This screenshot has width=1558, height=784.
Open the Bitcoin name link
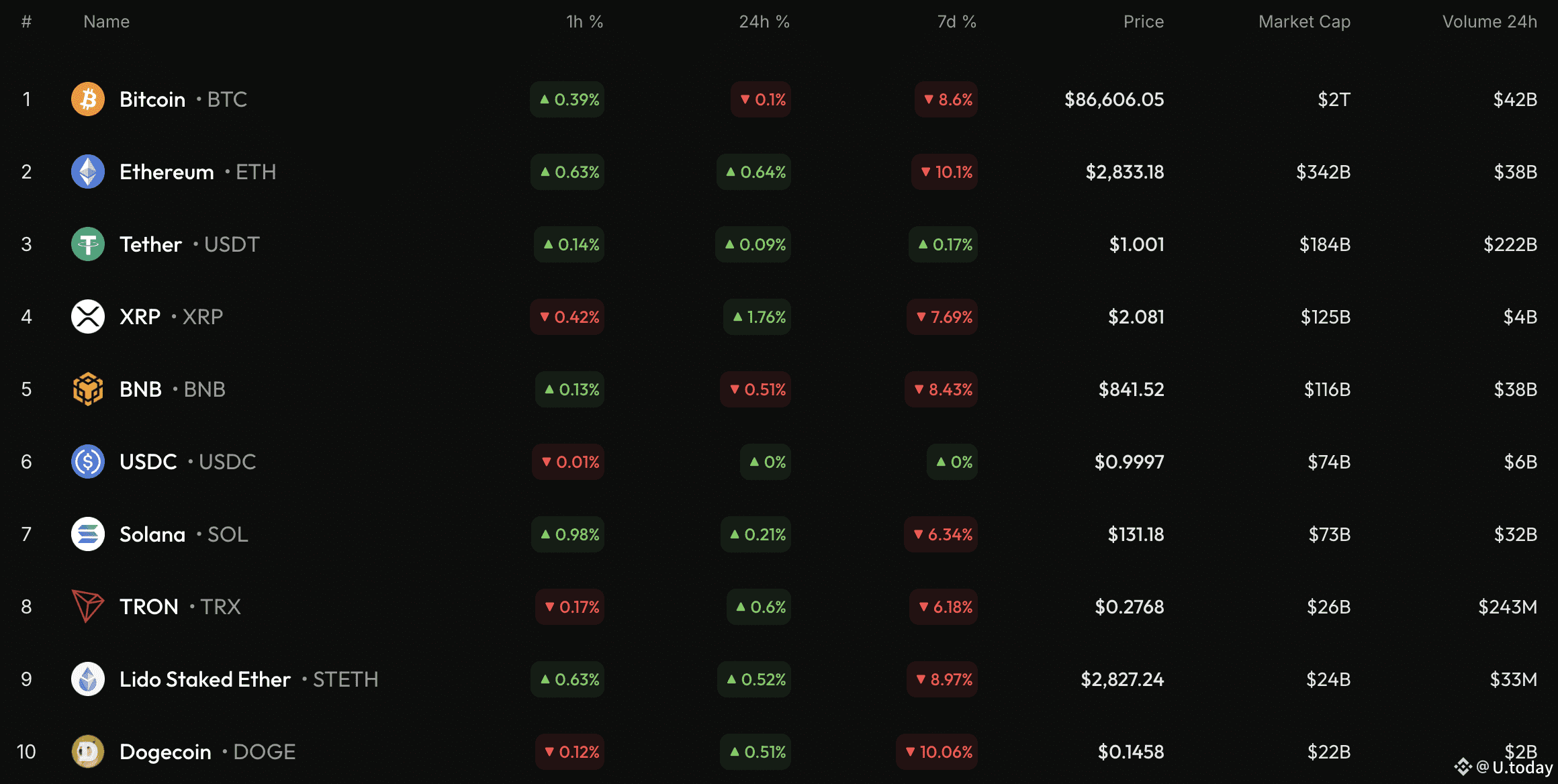pos(152,99)
